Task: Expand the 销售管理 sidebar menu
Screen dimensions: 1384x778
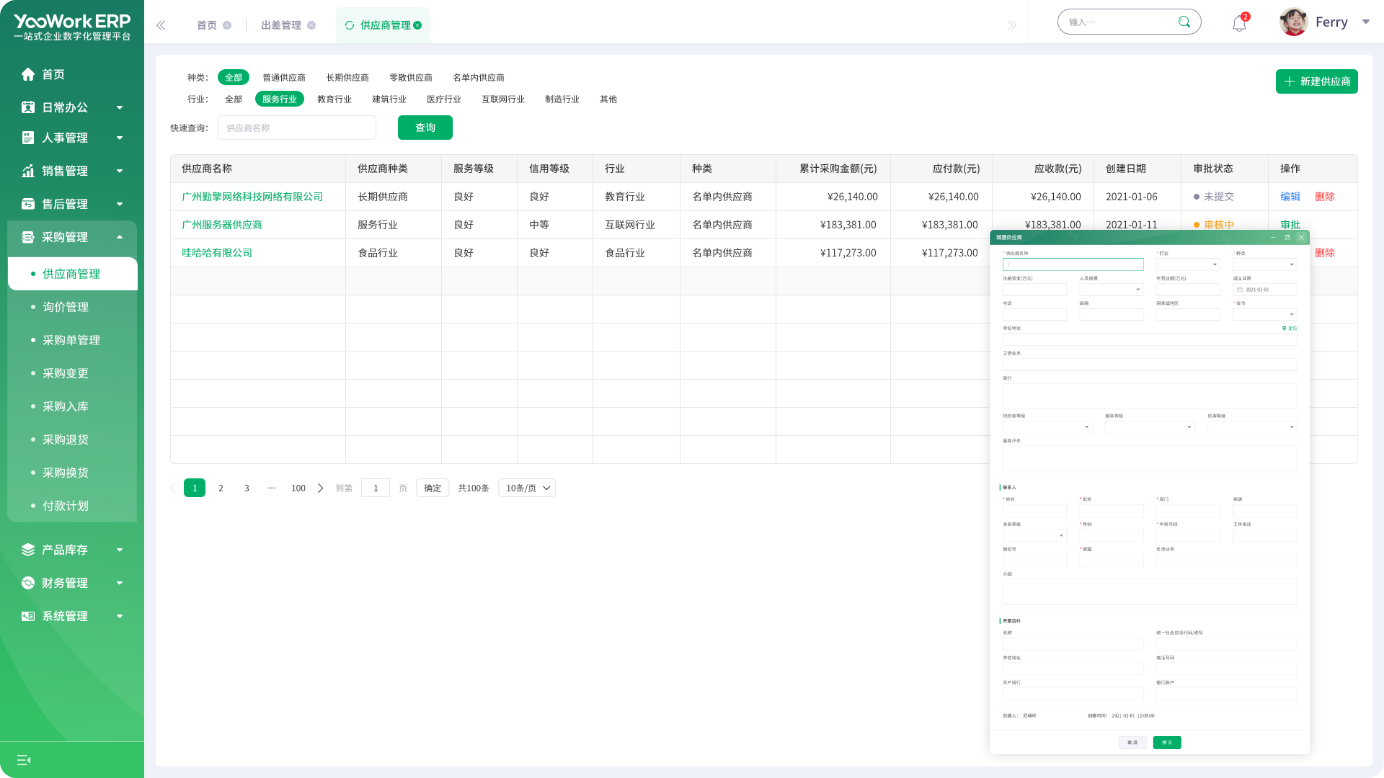Action: pyautogui.click(x=72, y=171)
